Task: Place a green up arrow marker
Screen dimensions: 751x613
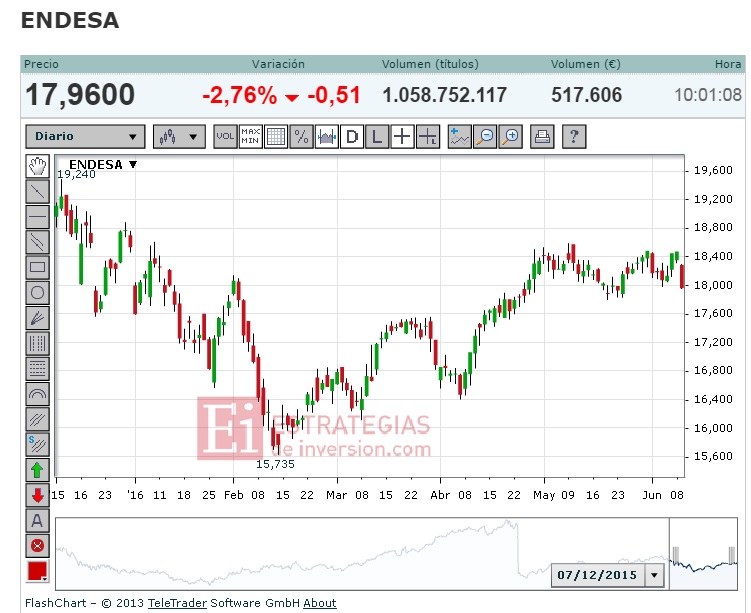Action: (37, 470)
